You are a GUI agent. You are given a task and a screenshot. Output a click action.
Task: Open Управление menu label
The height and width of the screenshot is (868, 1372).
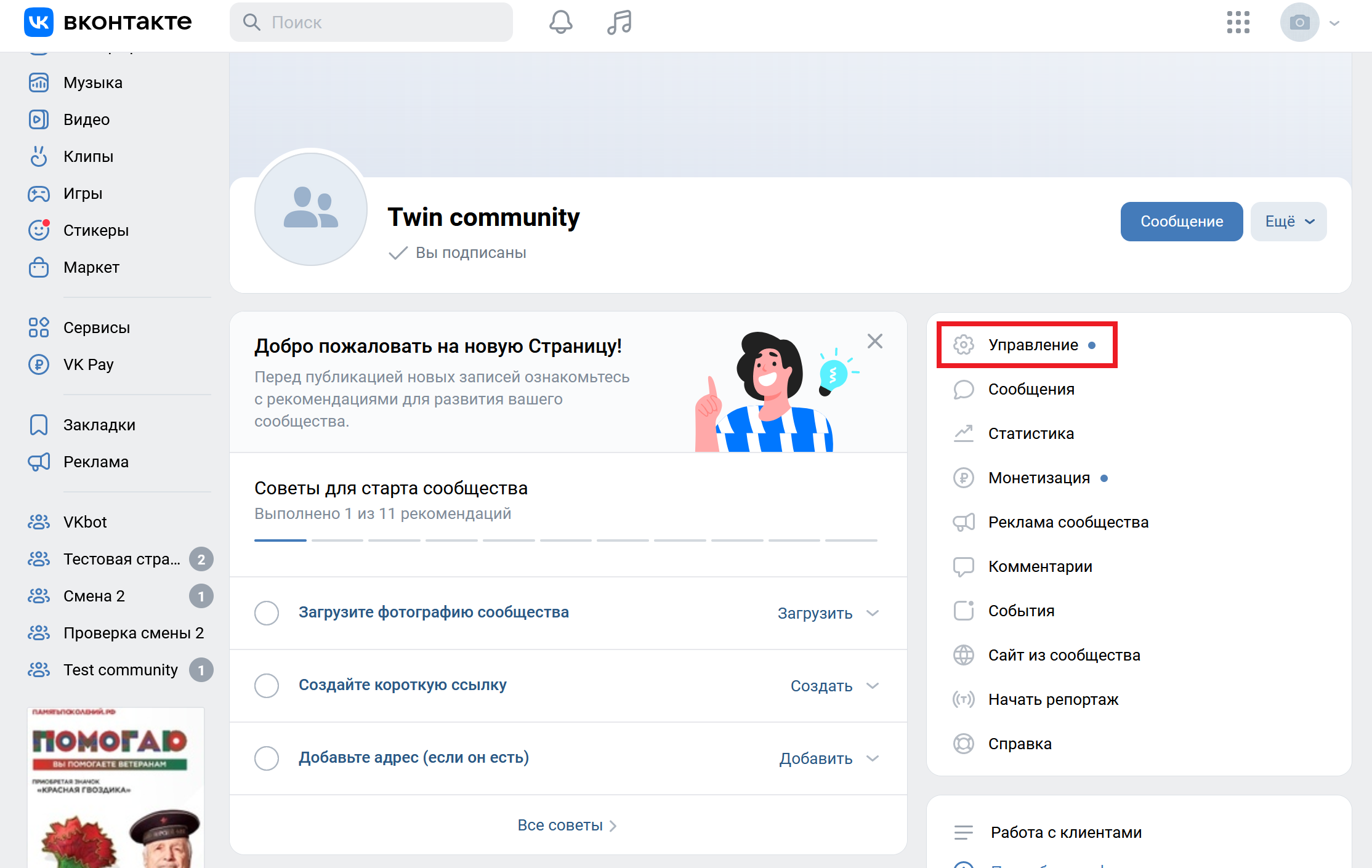1033,345
